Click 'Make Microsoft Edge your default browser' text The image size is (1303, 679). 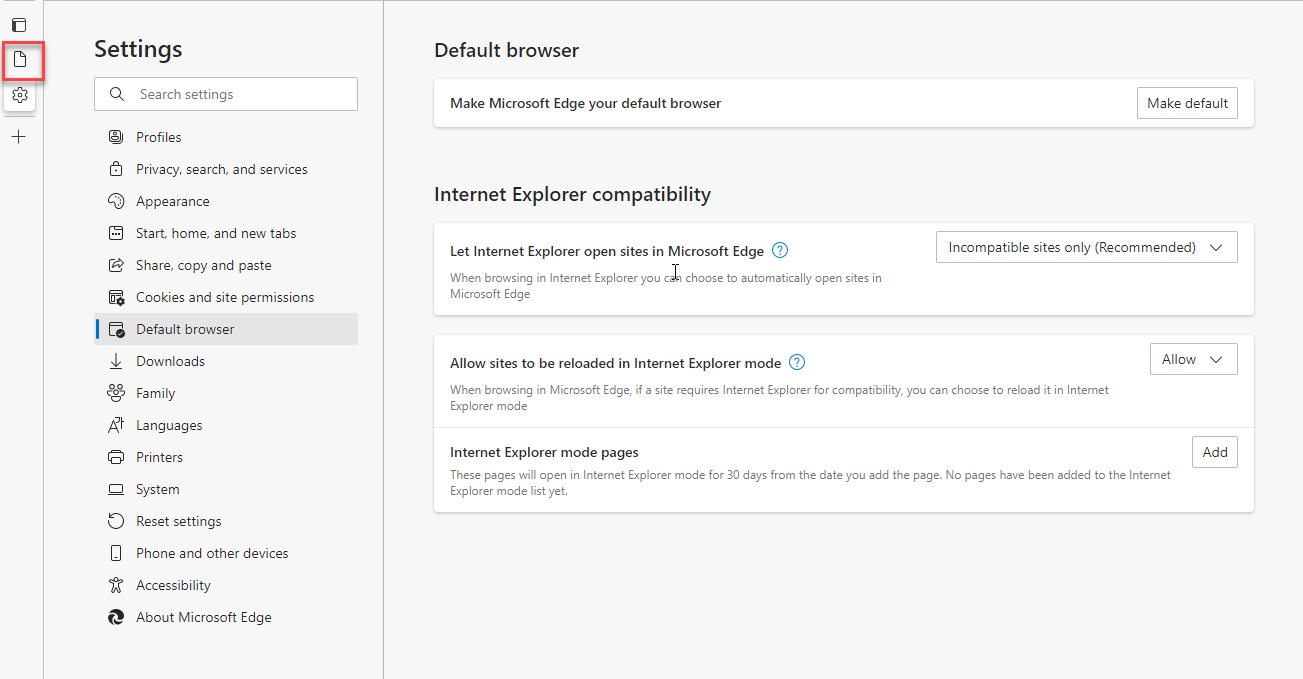point(585,103)
